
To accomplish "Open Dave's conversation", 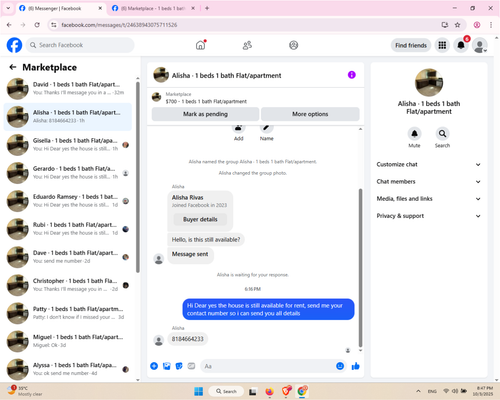I will coord(68,257).
